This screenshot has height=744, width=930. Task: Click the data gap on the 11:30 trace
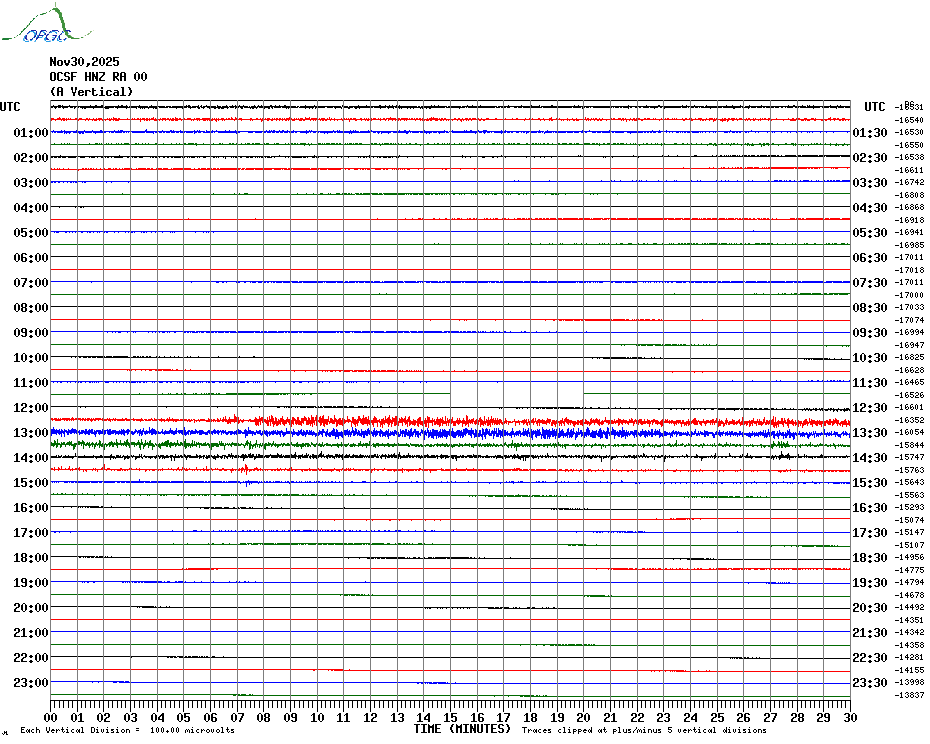pyautogui.click(x=517, y=394)
